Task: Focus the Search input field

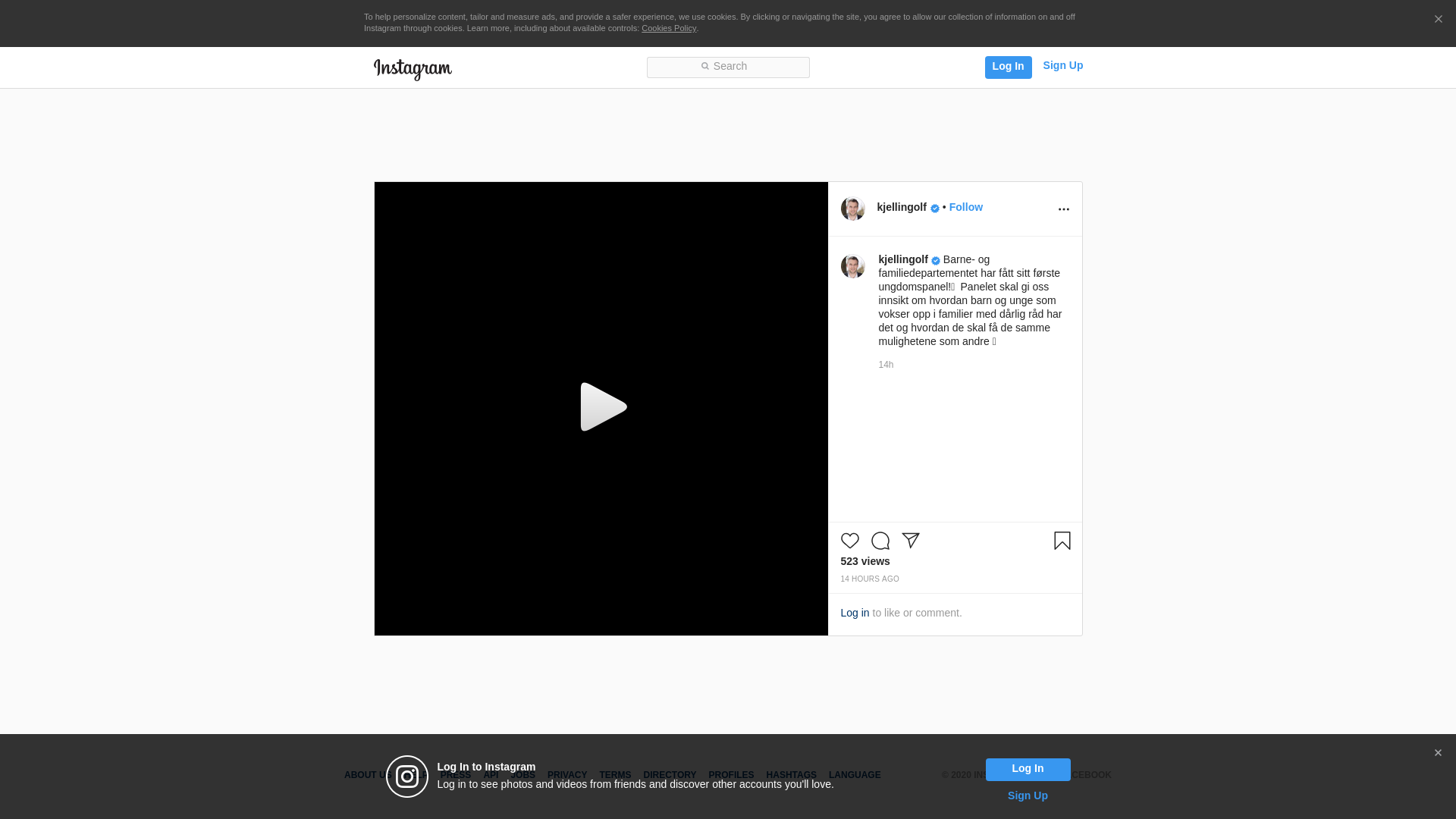Action: (x=728, y=67)
